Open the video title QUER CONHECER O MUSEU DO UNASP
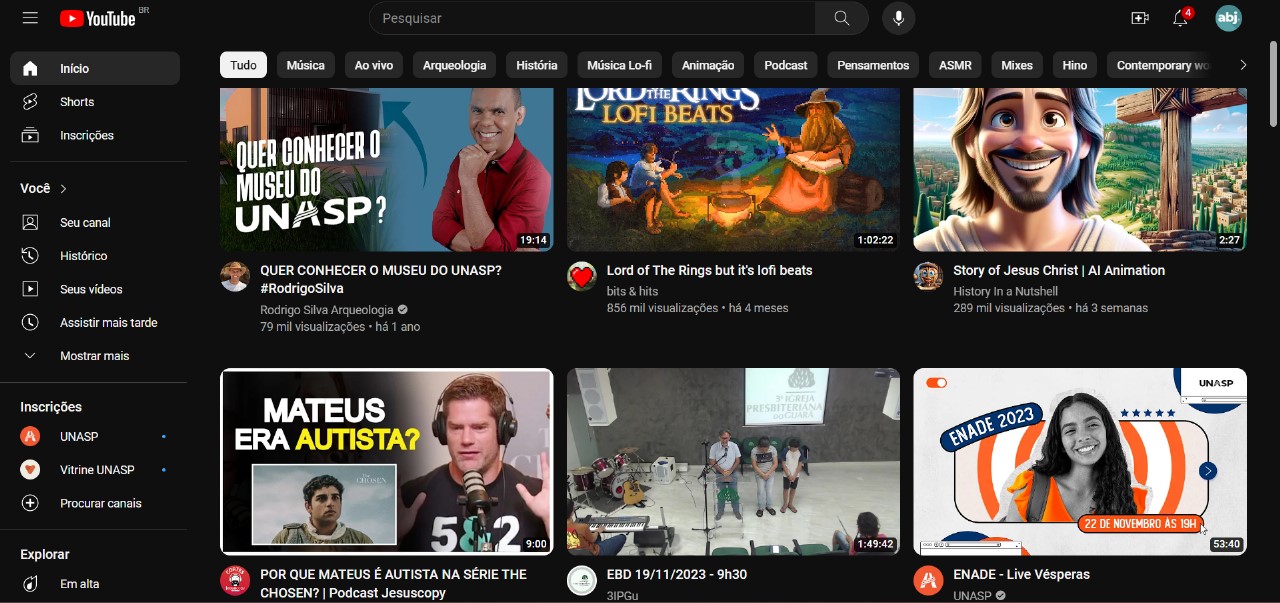1280x603 pixels. point(381,279)
